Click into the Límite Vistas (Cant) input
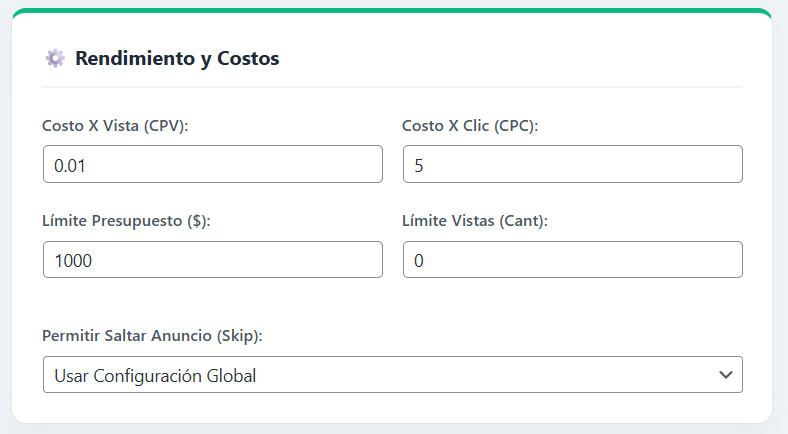The height and width of the screenshot is (434, 788). coord(572,260)
